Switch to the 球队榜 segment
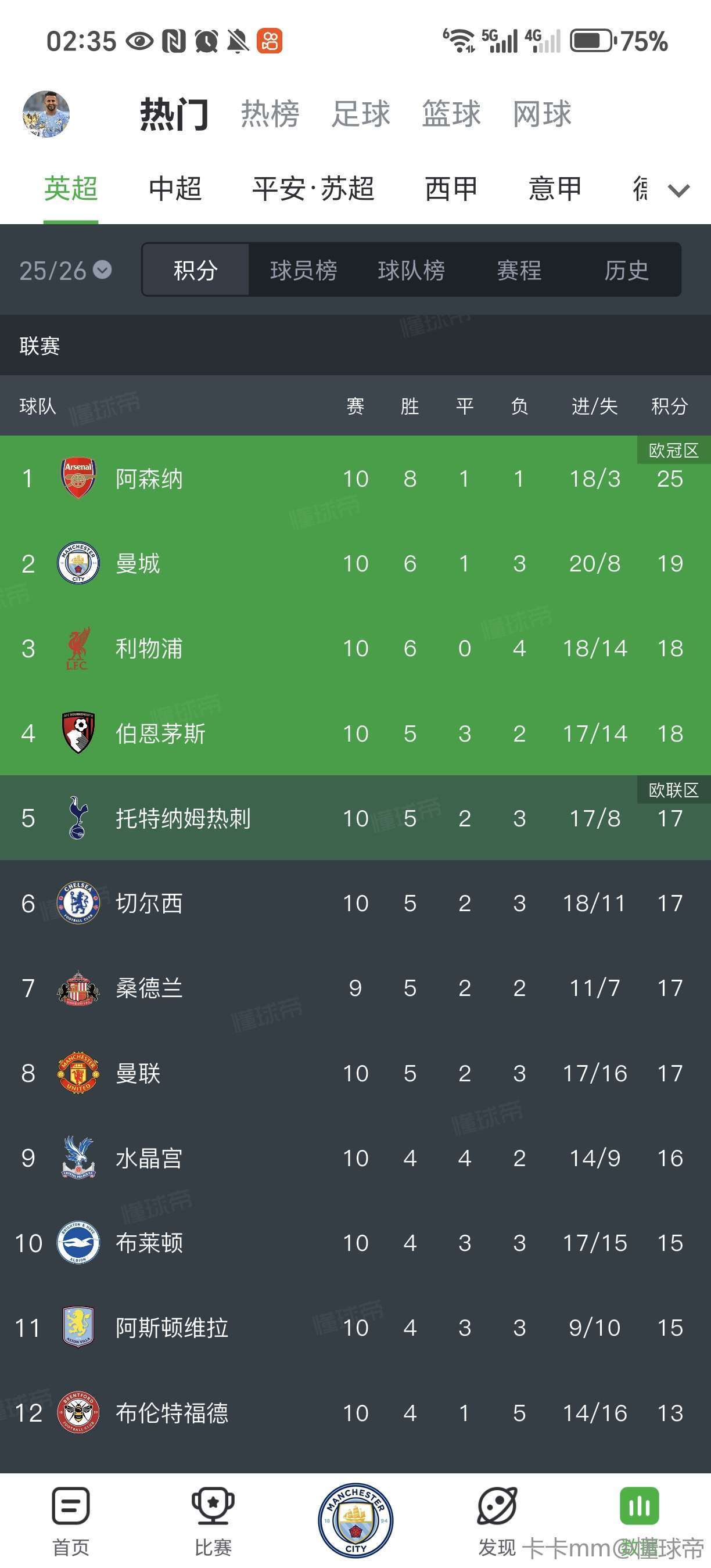 pos(411,270)
